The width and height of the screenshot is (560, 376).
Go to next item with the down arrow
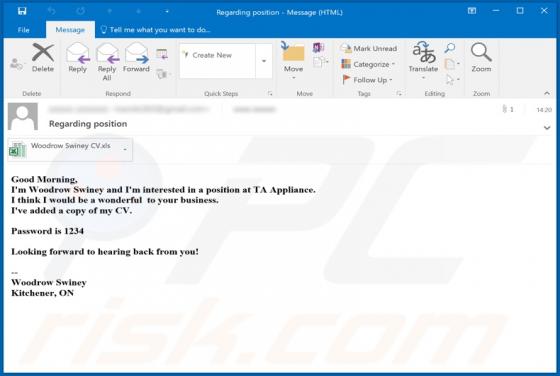click(139, 11)
